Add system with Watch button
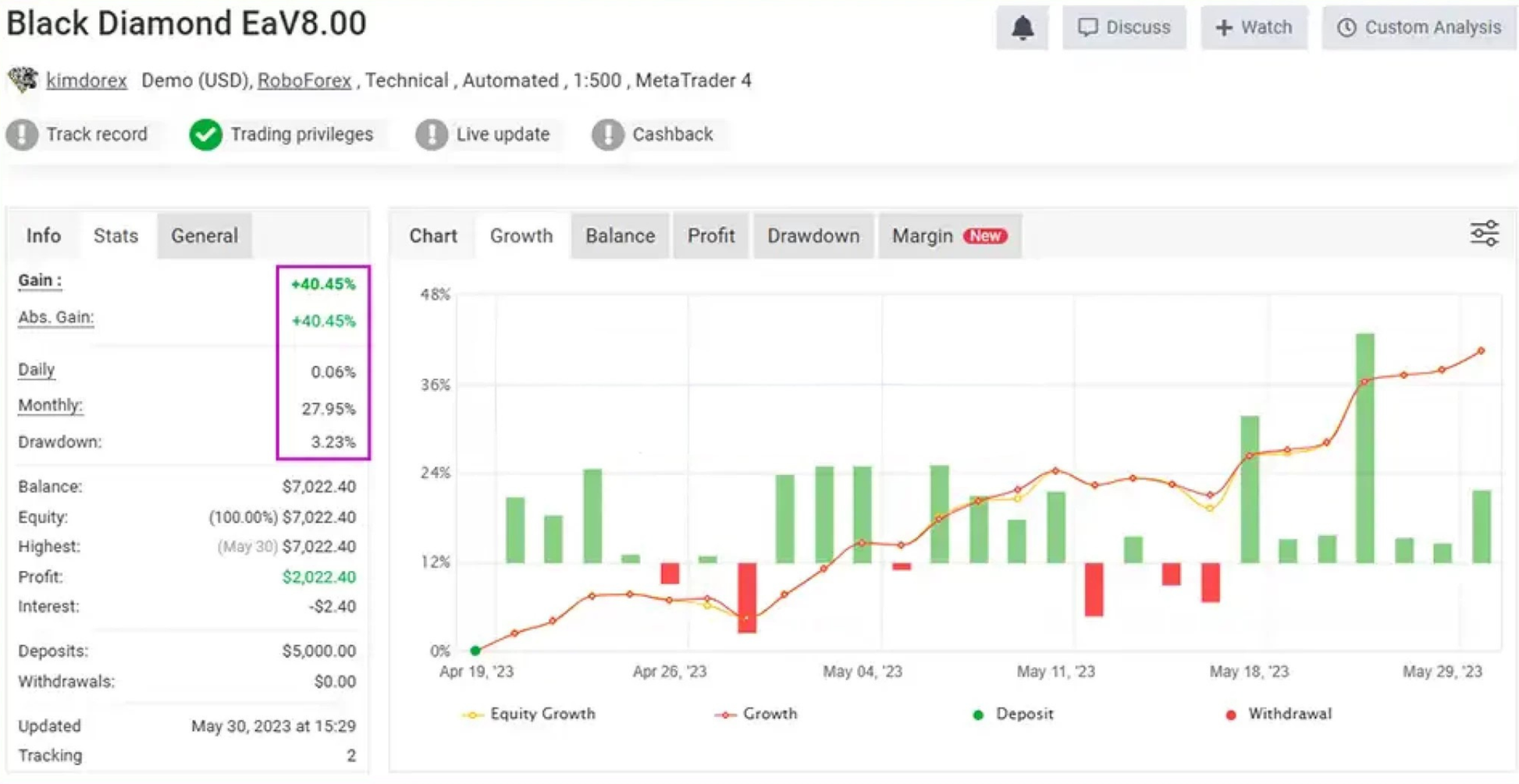This screenshot has width=1519, height=784. tap(1254, 27)
